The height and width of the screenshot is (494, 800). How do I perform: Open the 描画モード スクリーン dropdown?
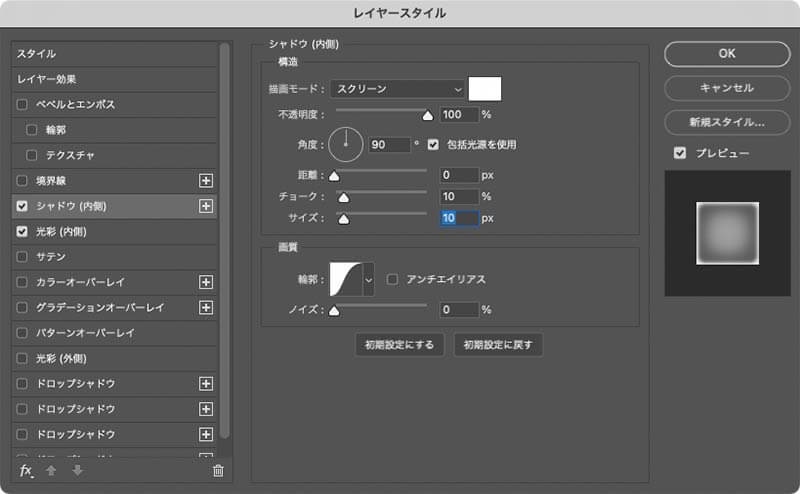[398, 89]
